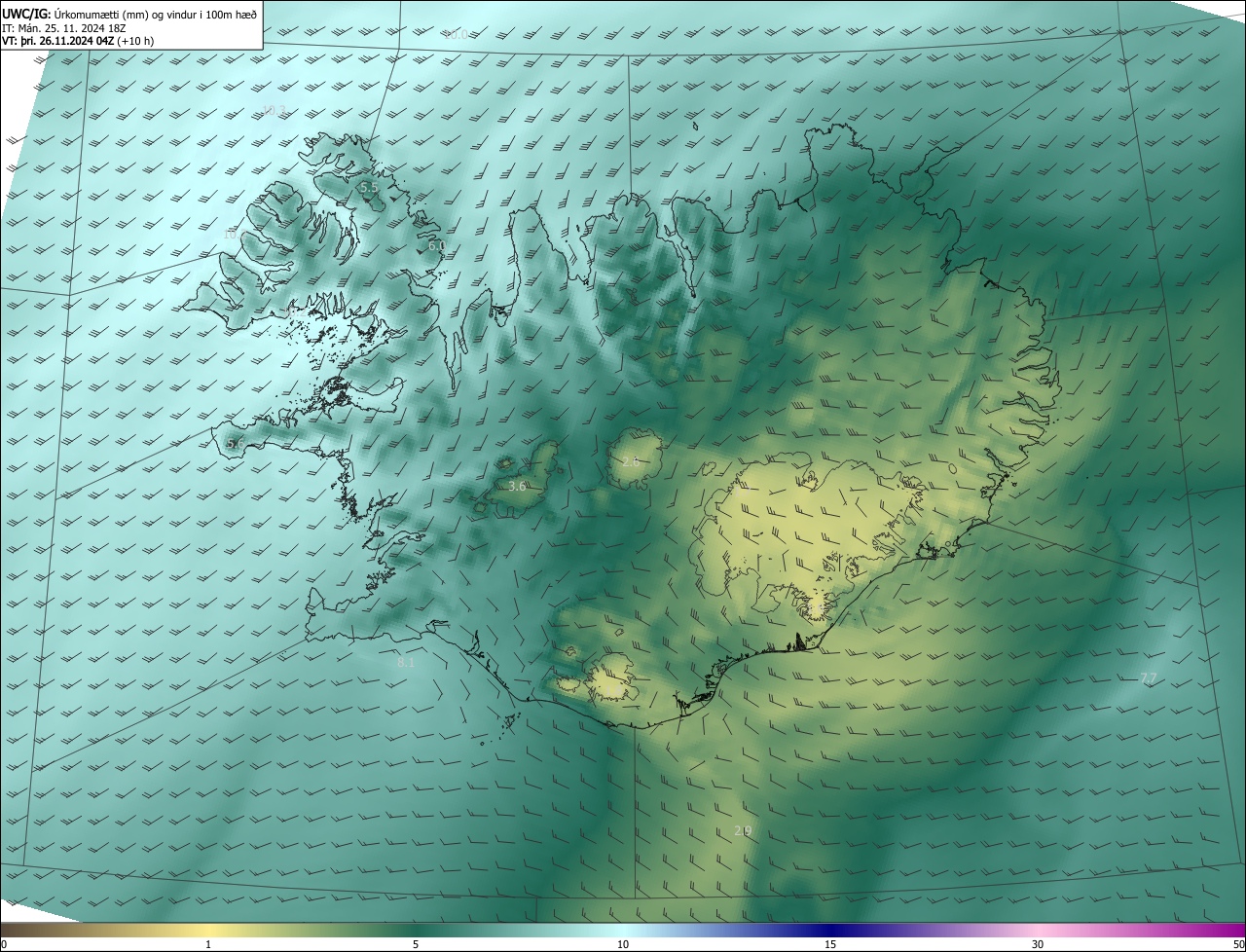
Task: Click the 7.7 value label on the map
Action: pyautogui.click(x=1149, y=677)
